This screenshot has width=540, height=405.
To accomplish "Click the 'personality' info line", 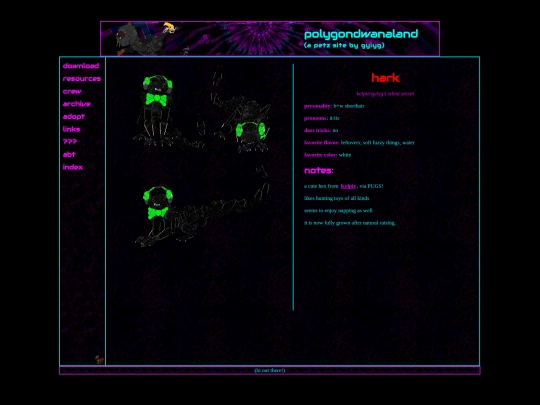I will tap(334, 106).
